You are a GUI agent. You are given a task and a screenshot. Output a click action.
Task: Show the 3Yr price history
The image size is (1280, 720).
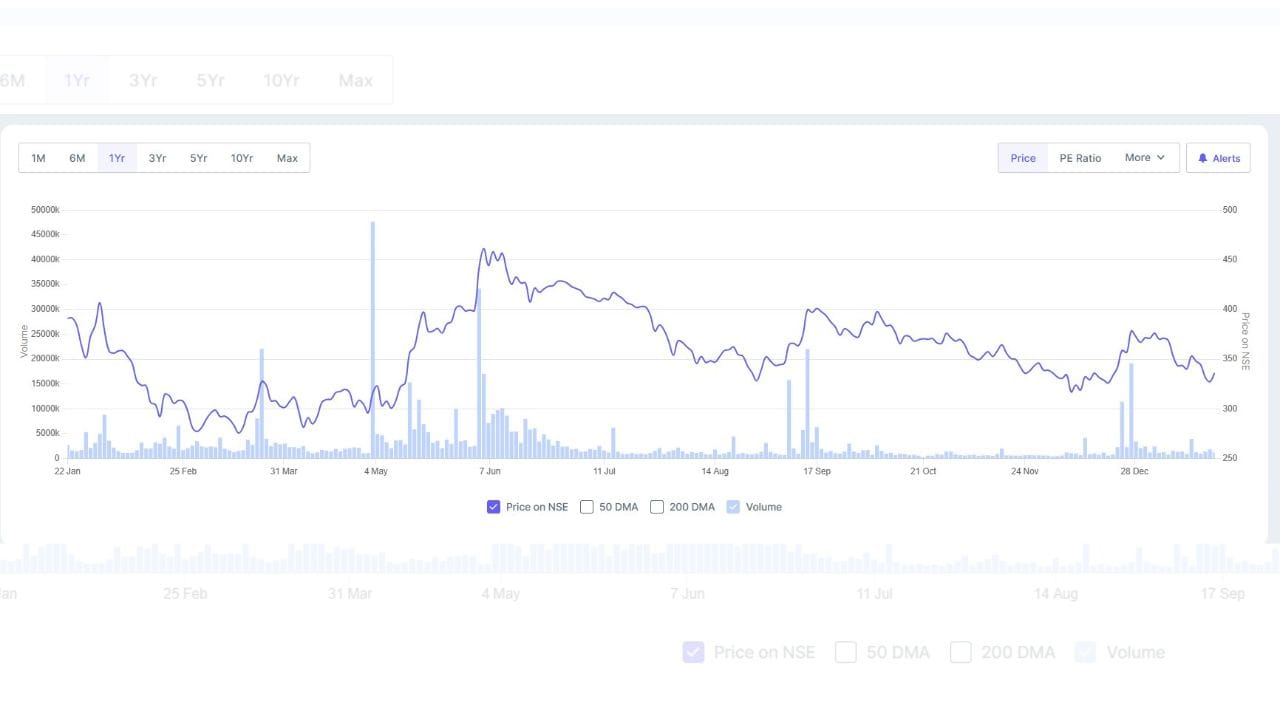click(157, 158)
